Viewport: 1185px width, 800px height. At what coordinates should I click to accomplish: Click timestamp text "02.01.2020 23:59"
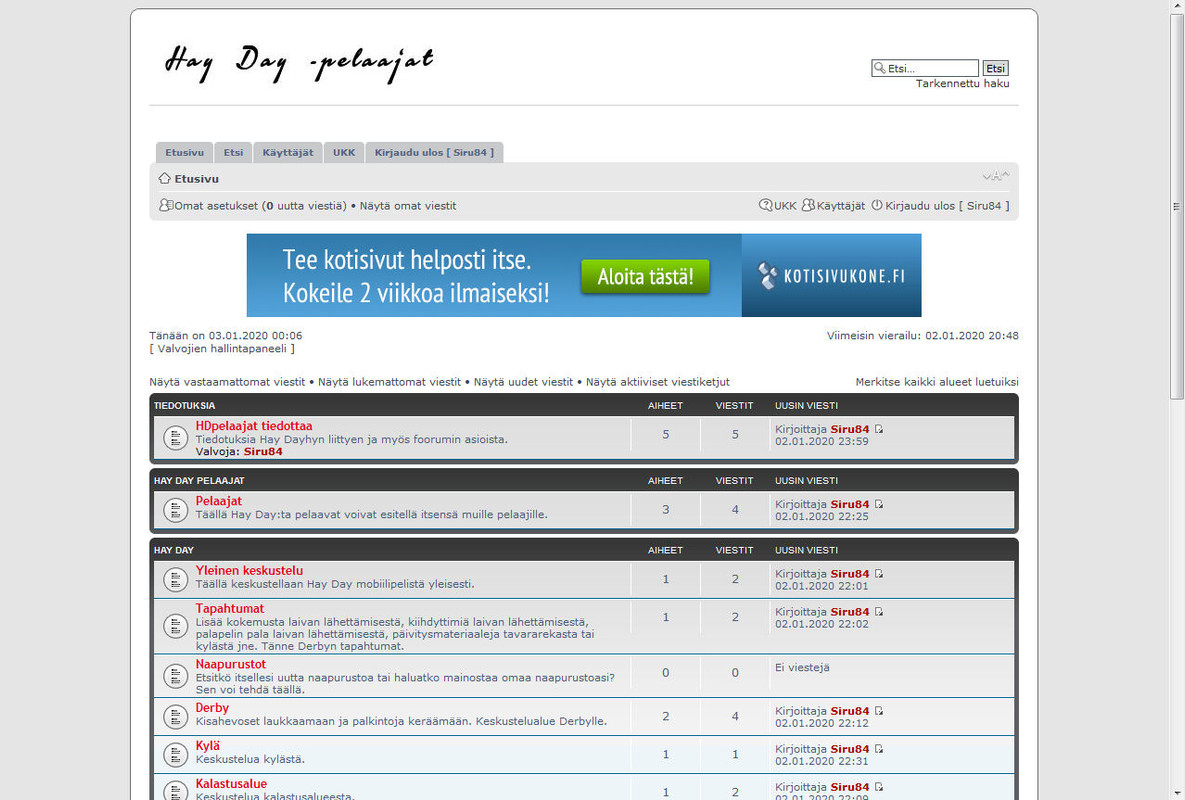821,441
